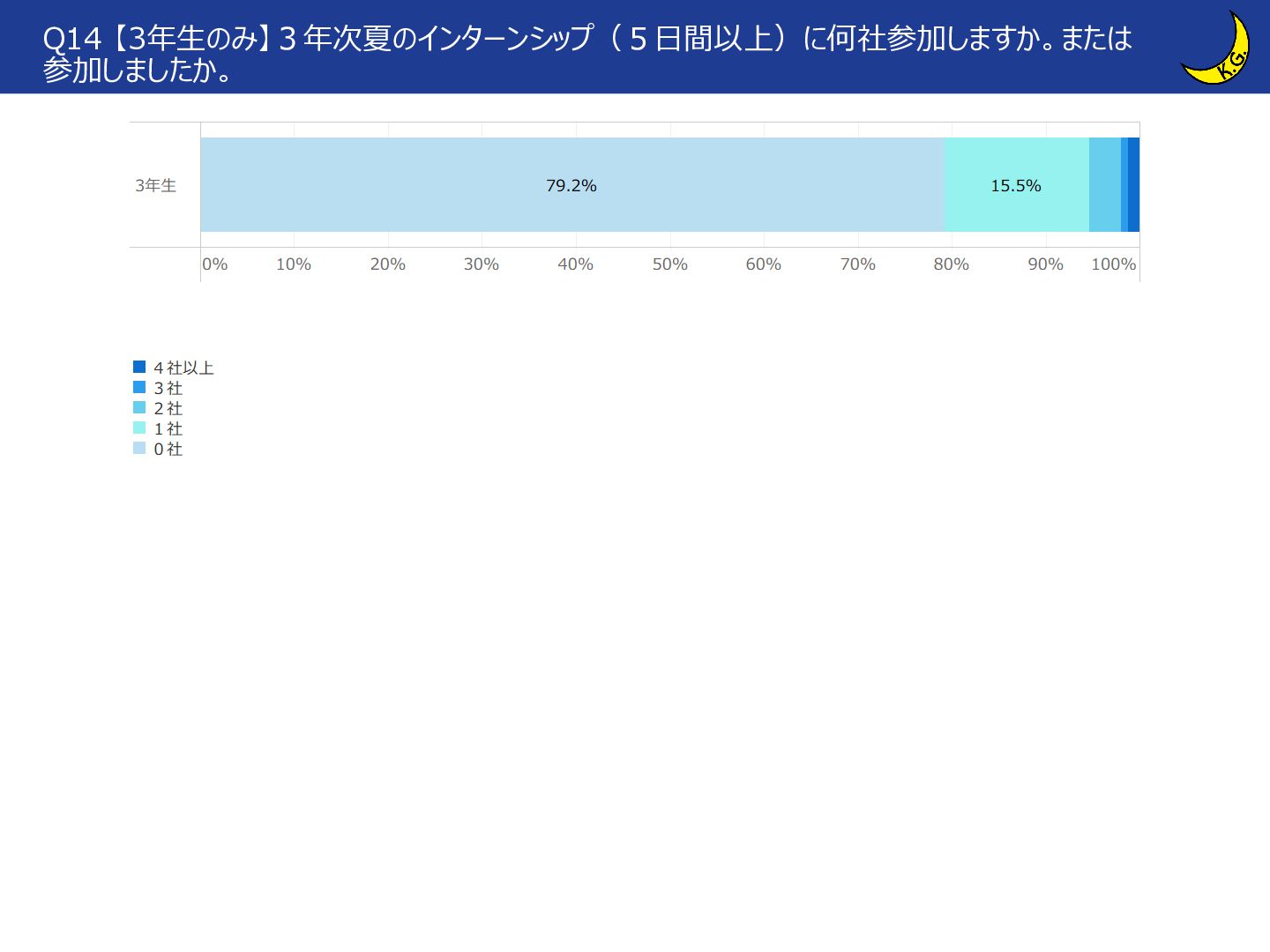Click the 0% axis tick label
This screenshot has width=1270, height=952.
click(215, 264)
